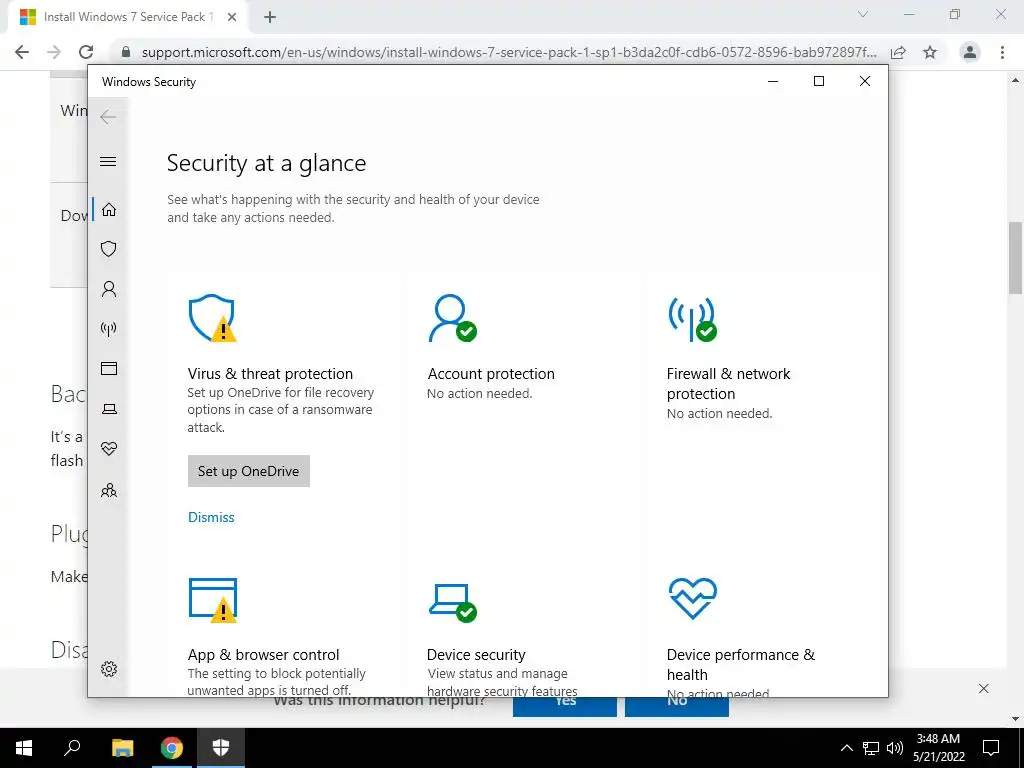Open a new Chrome tab
The width and height of the screenshot is (1024, 768).
click(270, 17)
